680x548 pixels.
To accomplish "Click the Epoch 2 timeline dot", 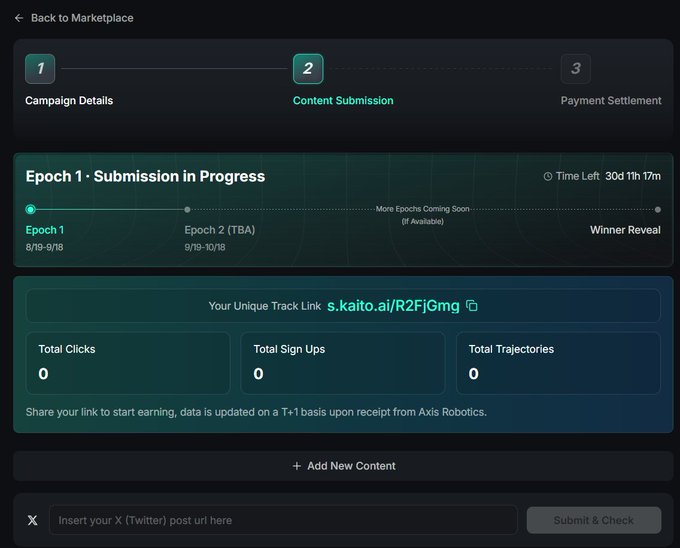I will (x=187, y=209).
